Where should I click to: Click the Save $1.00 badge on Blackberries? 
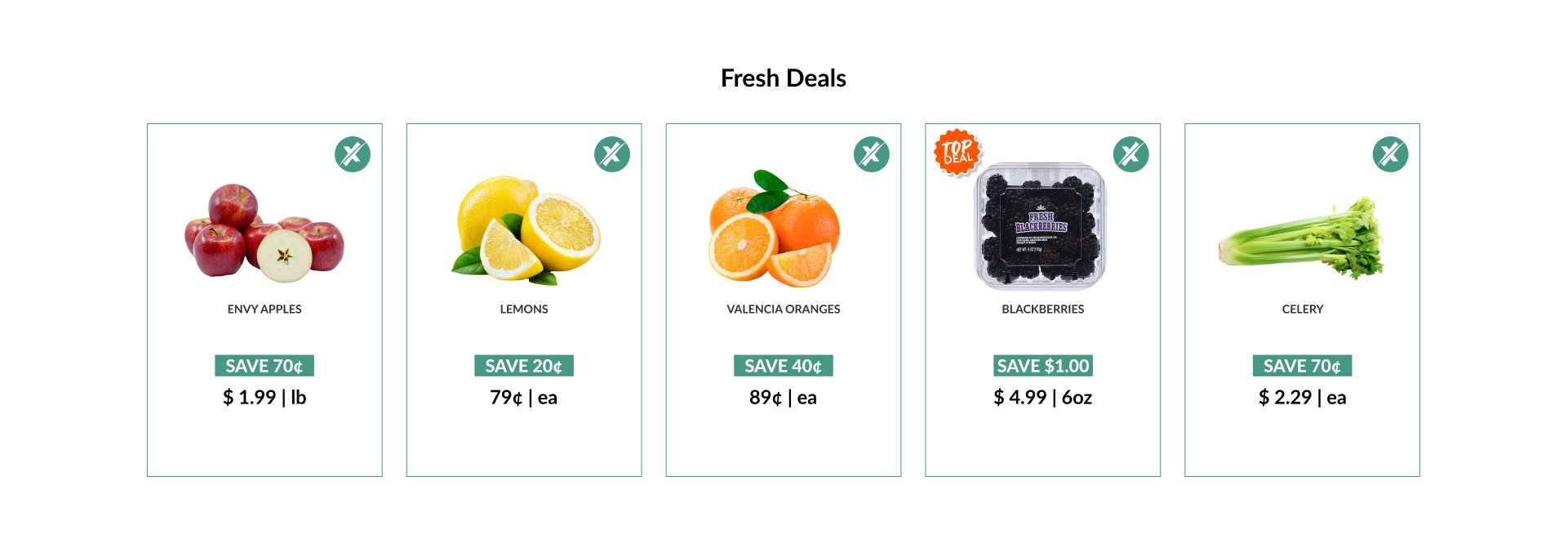point(1043,366)
